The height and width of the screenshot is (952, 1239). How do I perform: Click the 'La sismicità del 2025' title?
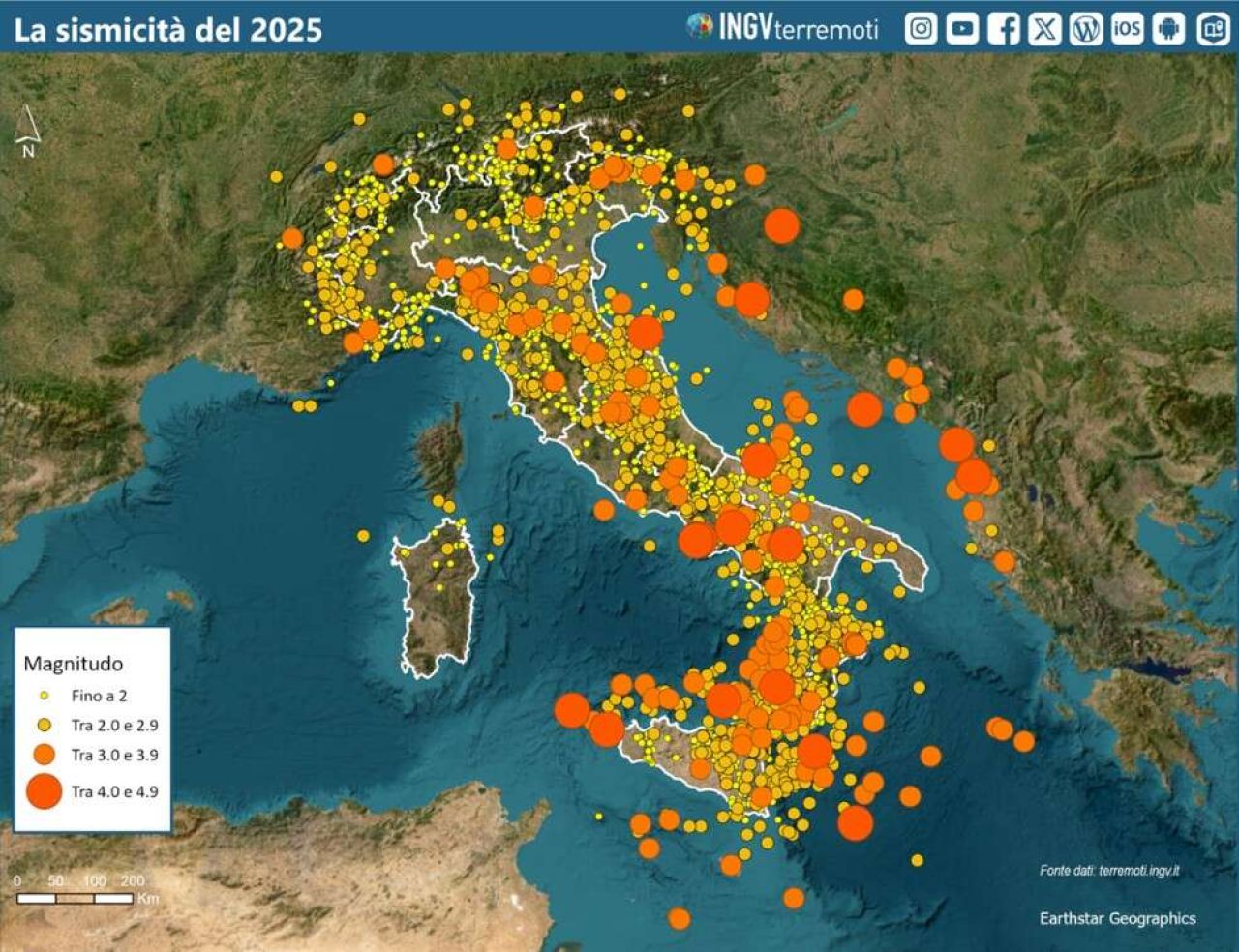(x=167, y=30)
